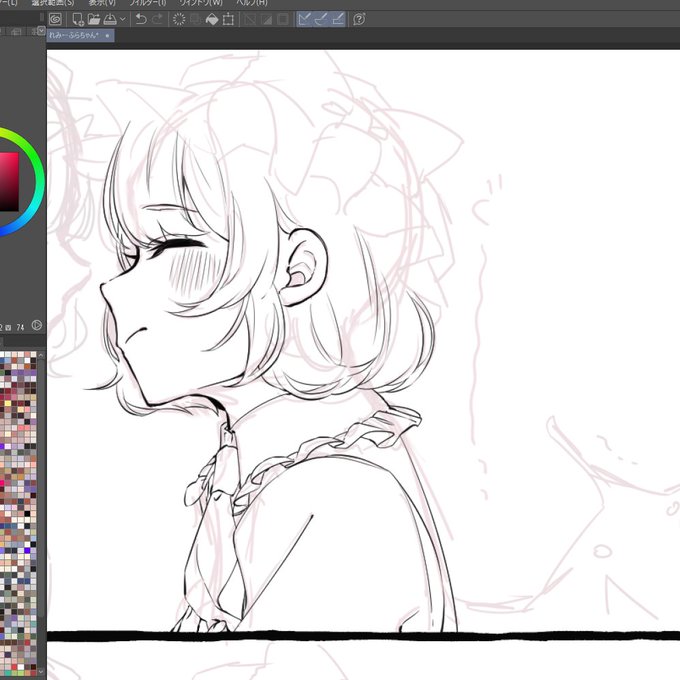680x680 pixels.
Task: Click the Clear (dotted circle) icon
Action: tap(179, 19)
